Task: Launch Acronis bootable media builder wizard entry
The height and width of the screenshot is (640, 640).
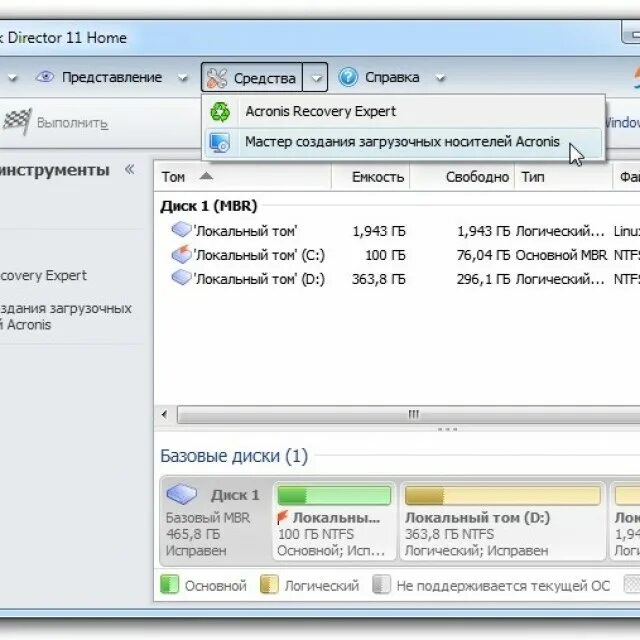Action: tap(403, 142)
